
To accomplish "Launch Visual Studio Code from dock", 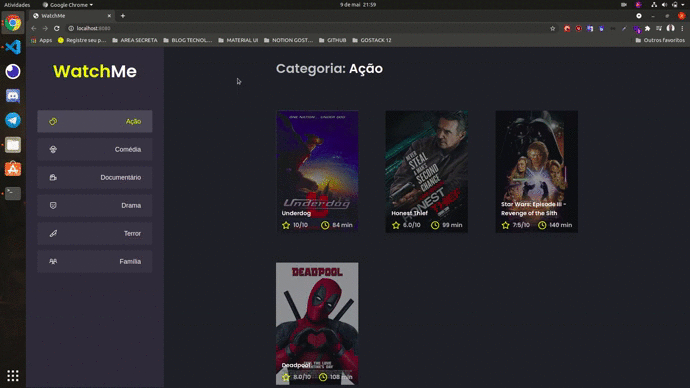I will pyautogui.click(x=13, y=47).
